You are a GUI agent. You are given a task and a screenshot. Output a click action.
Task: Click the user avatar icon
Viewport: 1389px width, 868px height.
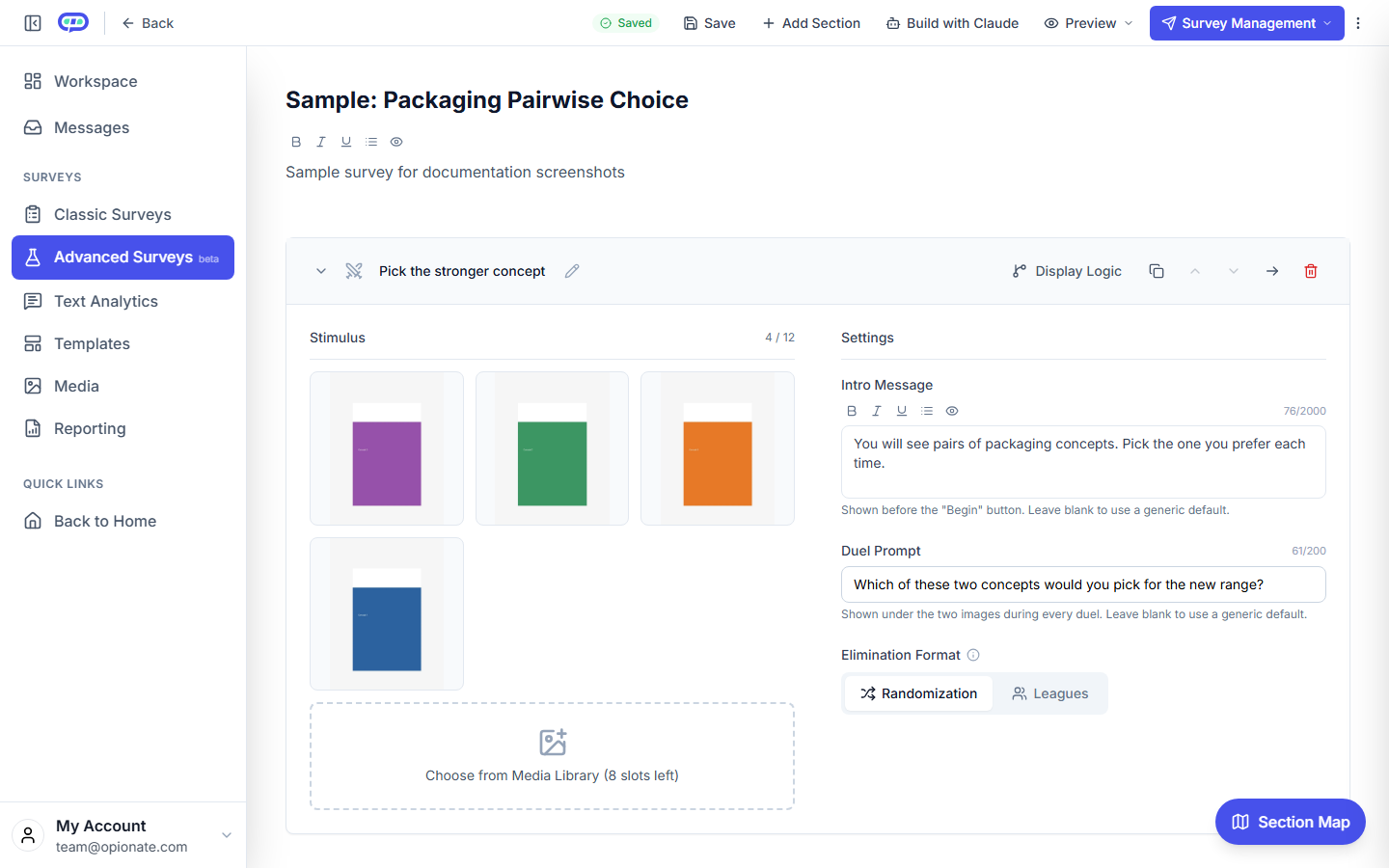click(x=28, y=835)
